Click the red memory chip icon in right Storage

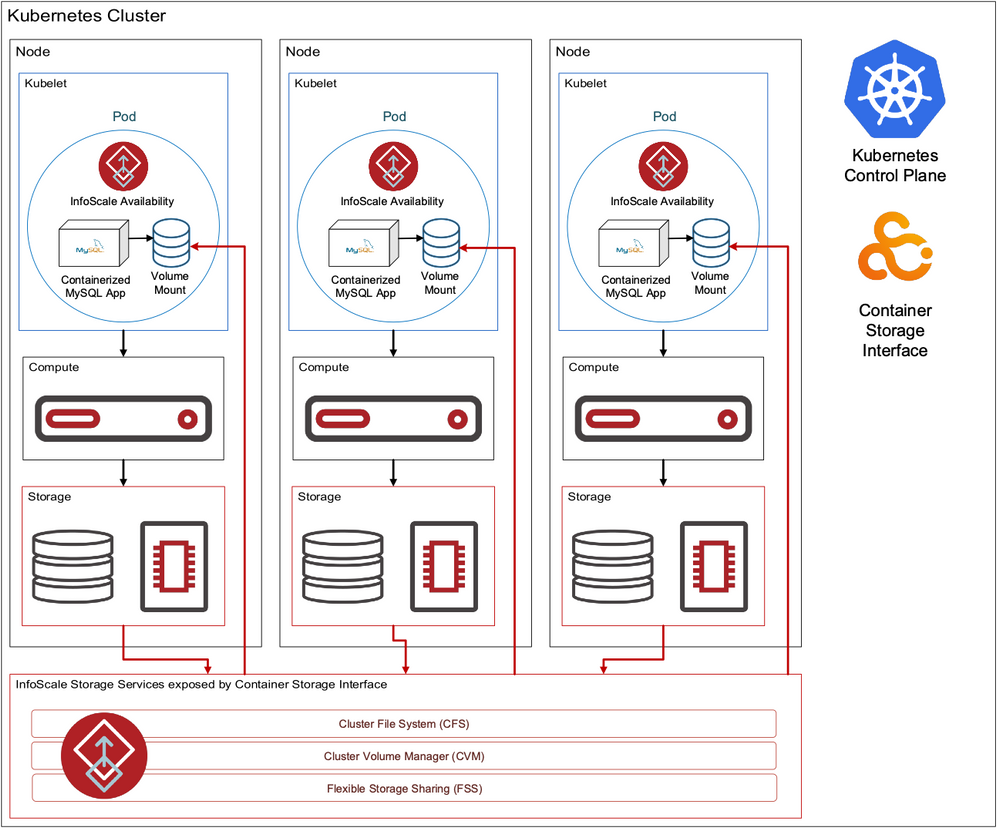[714, 567]
